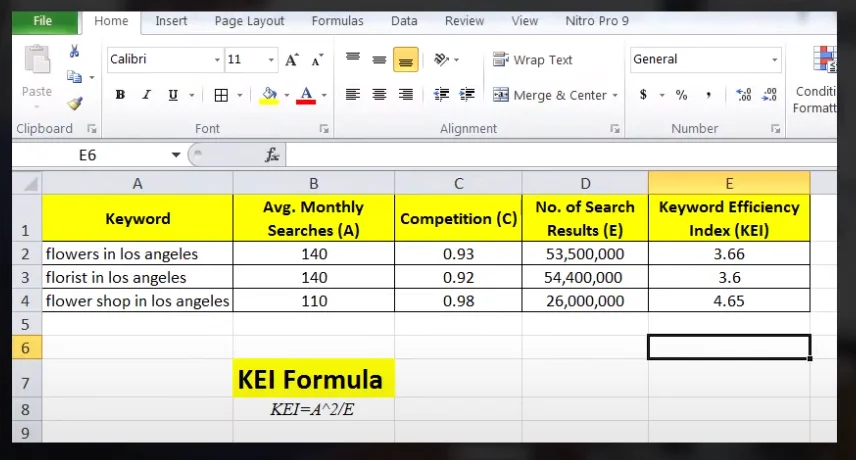This screenshot has width=856, height=460.
Task: Toggle Wrap Text for the cell
Action: pos(532,60)
